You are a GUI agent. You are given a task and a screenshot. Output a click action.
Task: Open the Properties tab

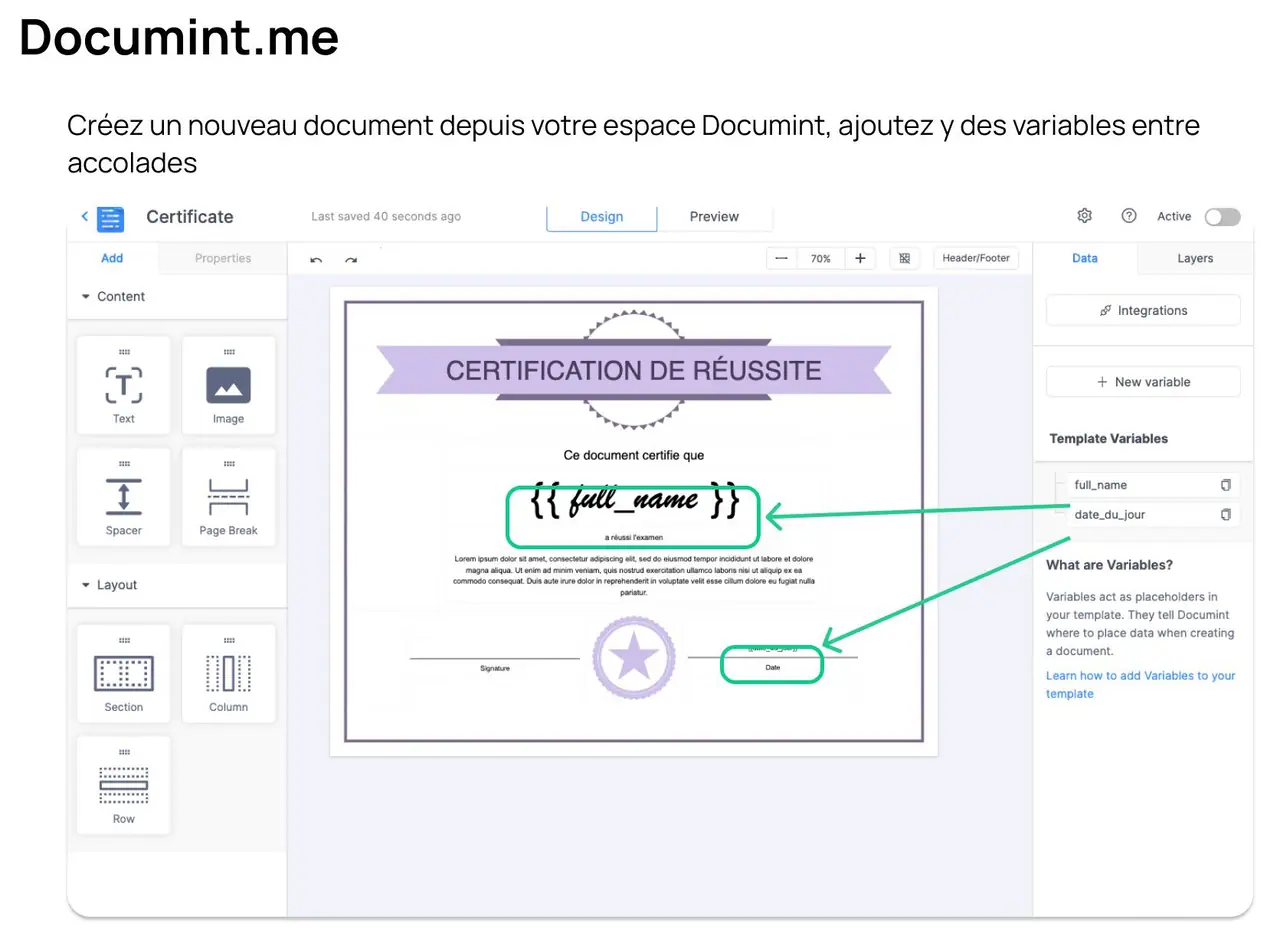[223, 258]
